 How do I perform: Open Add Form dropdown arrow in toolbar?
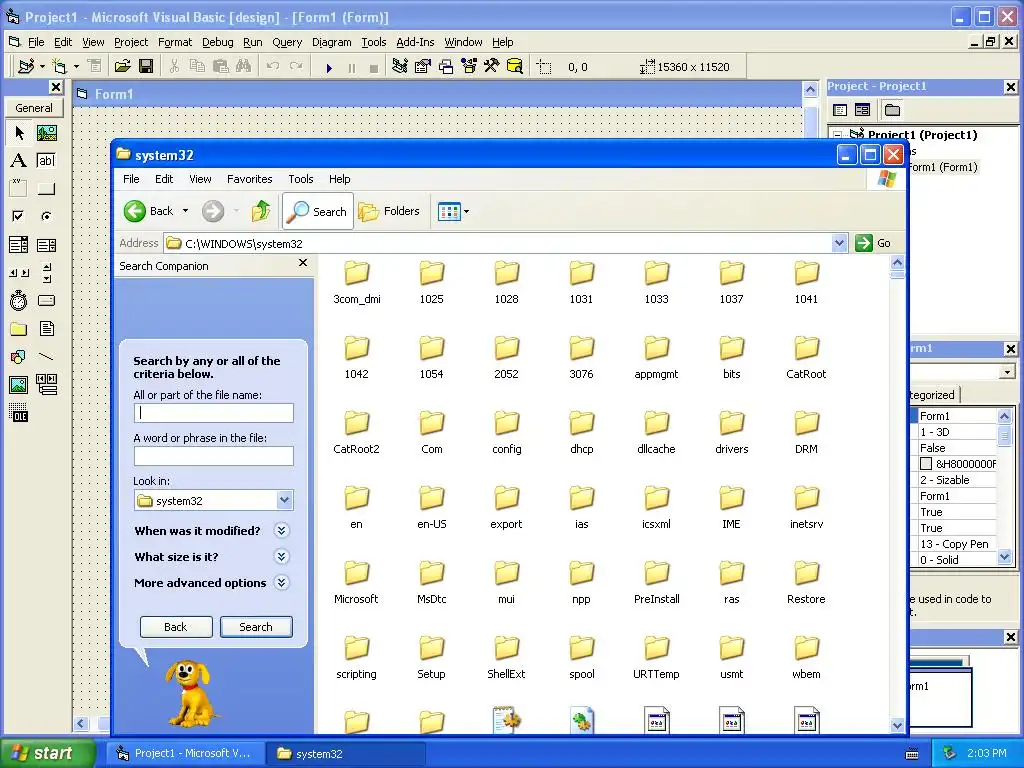[76, 66]
